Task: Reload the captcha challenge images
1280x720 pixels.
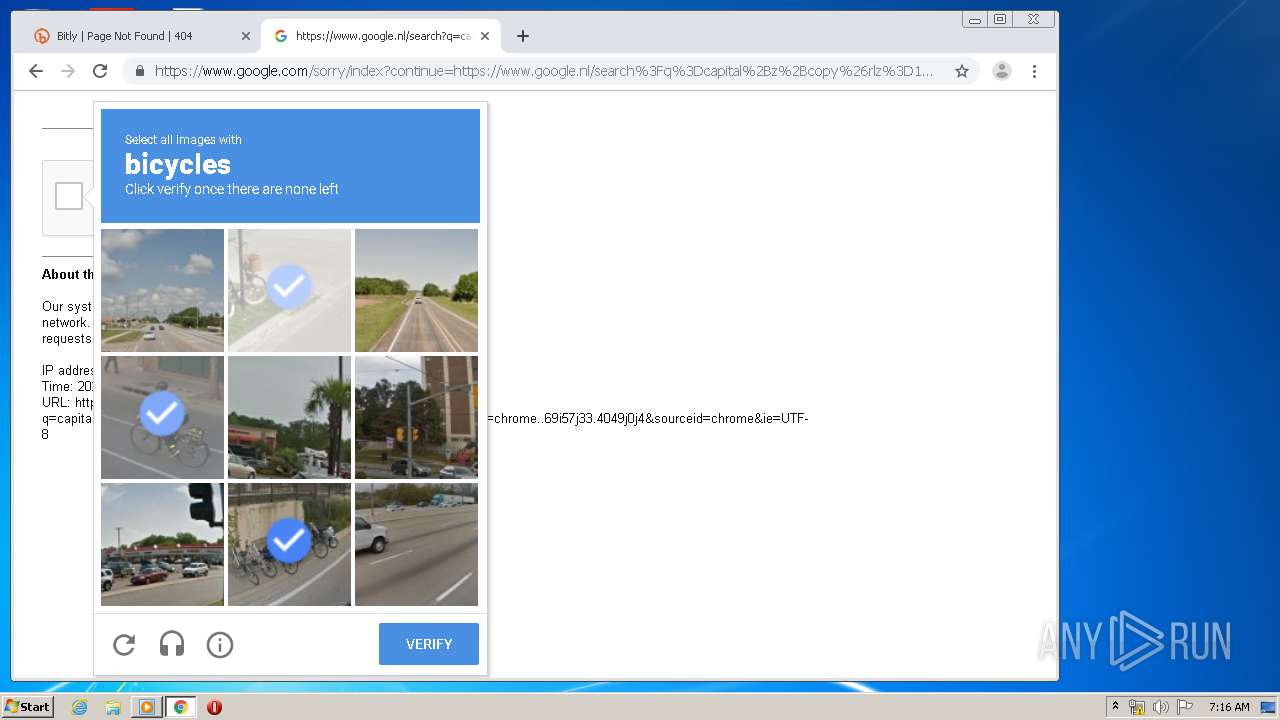Action: [124, 645]
